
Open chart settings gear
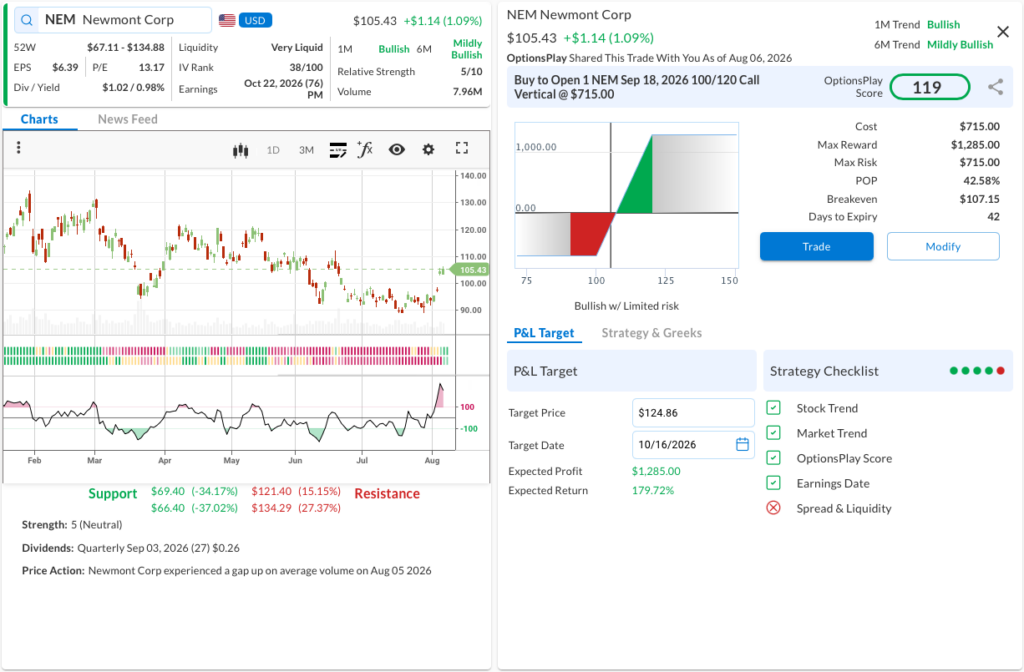click(x=428, y=150)
